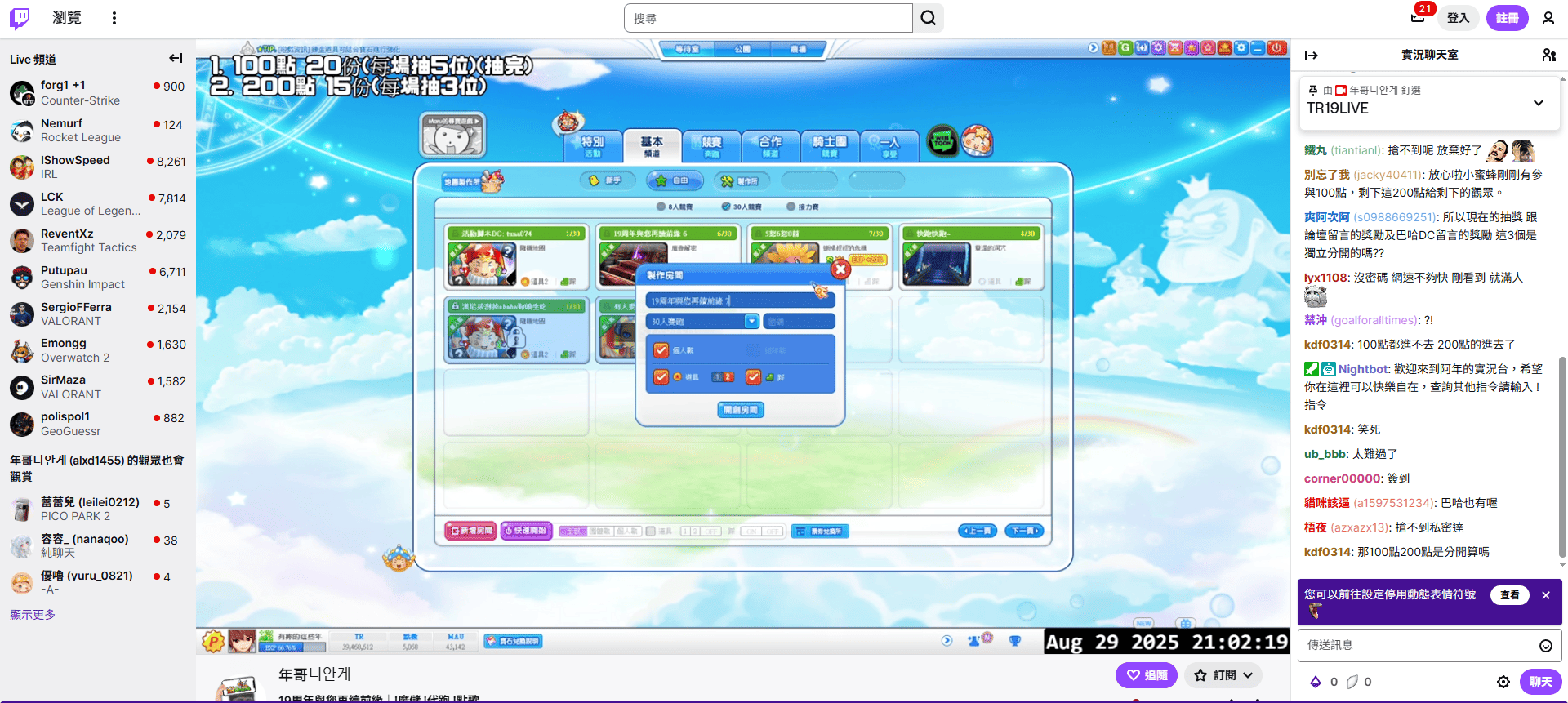1568x703 pixels.
Task: Open the 30人賽跑 mode dropdown
Action: (x=751, y=322)
